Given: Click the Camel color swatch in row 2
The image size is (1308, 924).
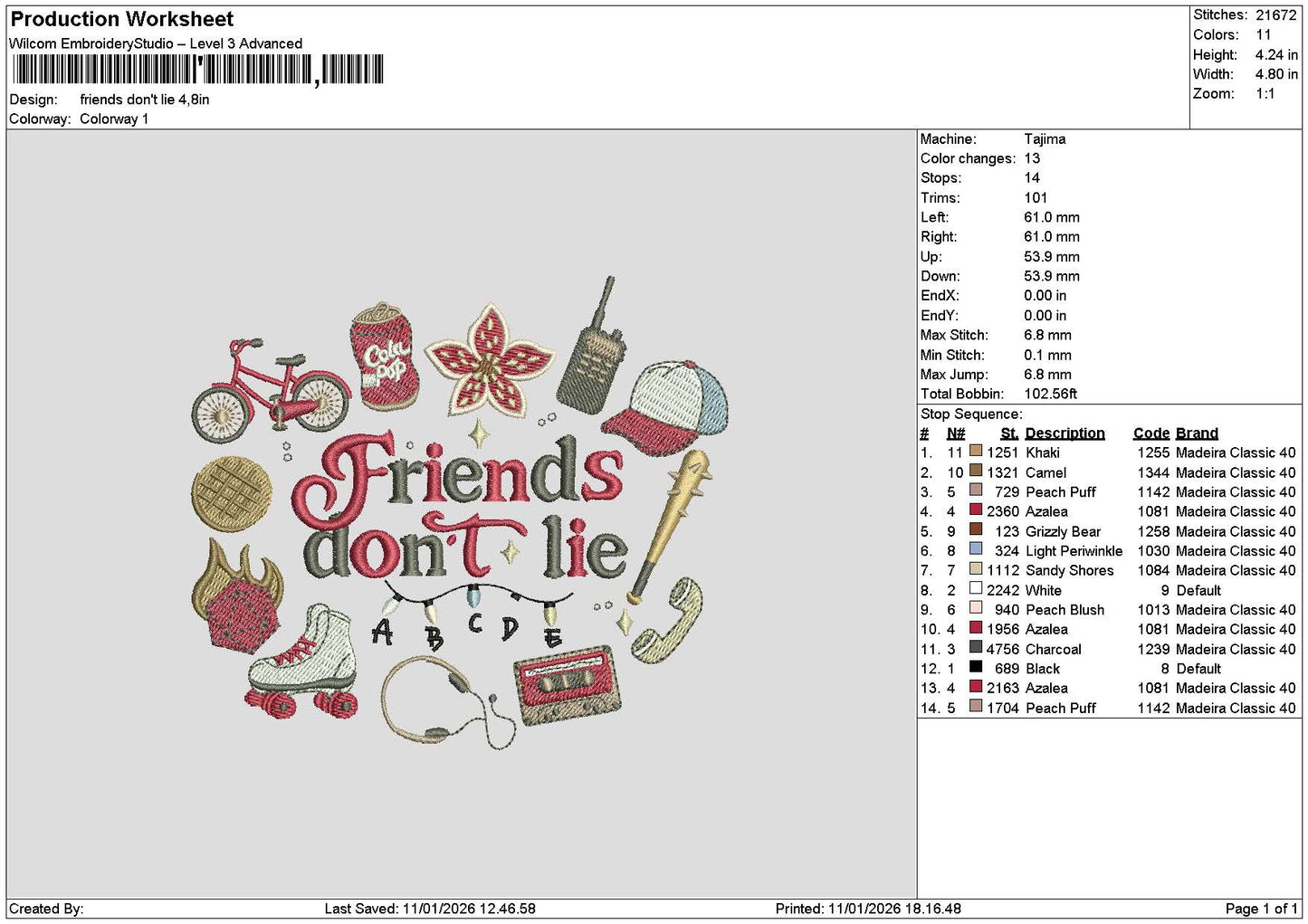Looking at the screenshot, I should [976, 472].
